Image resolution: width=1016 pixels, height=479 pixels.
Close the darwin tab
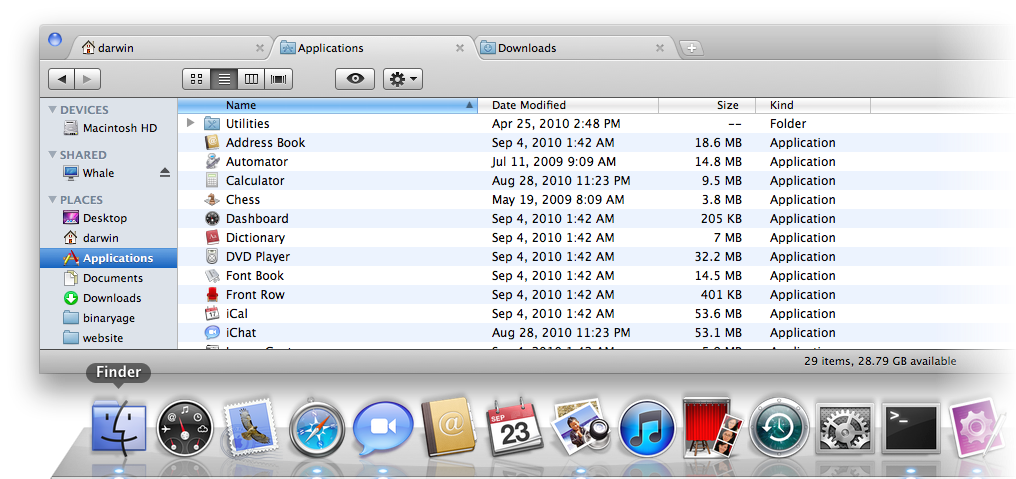click(x=260, y=48)
